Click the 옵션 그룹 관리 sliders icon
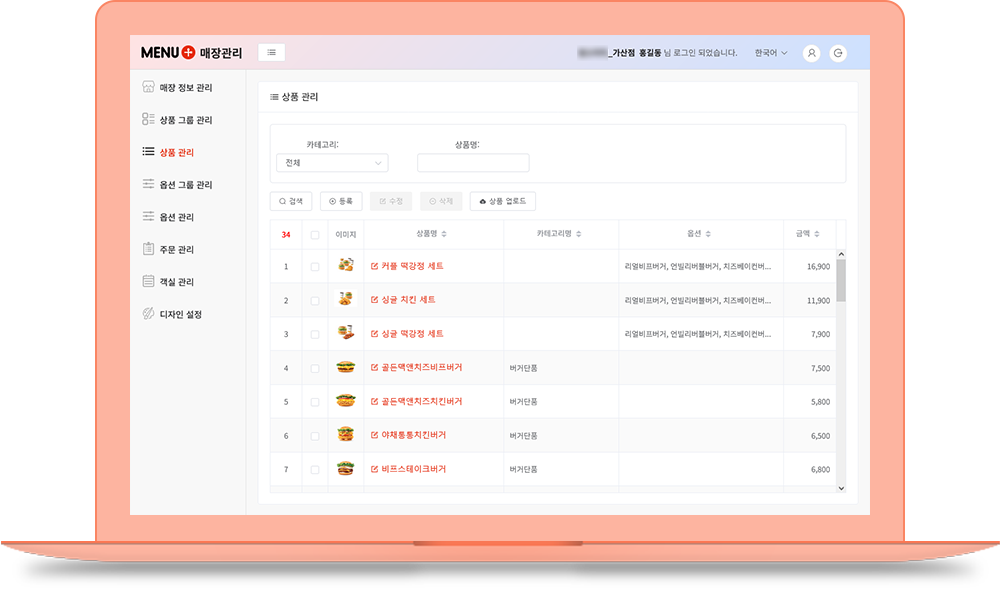Image resolution: width=1000 pixels, height=589 pixels. (x=148, y=185)
